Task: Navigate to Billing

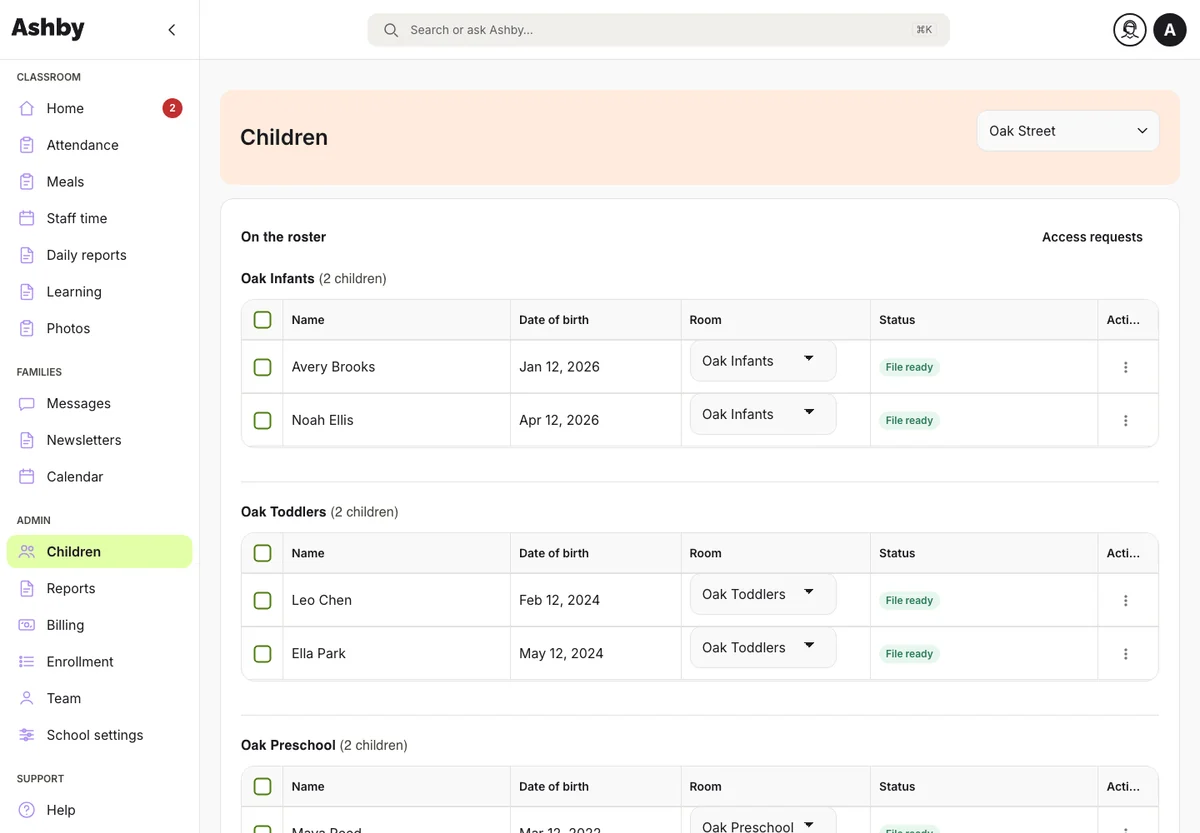Action: 99,625
